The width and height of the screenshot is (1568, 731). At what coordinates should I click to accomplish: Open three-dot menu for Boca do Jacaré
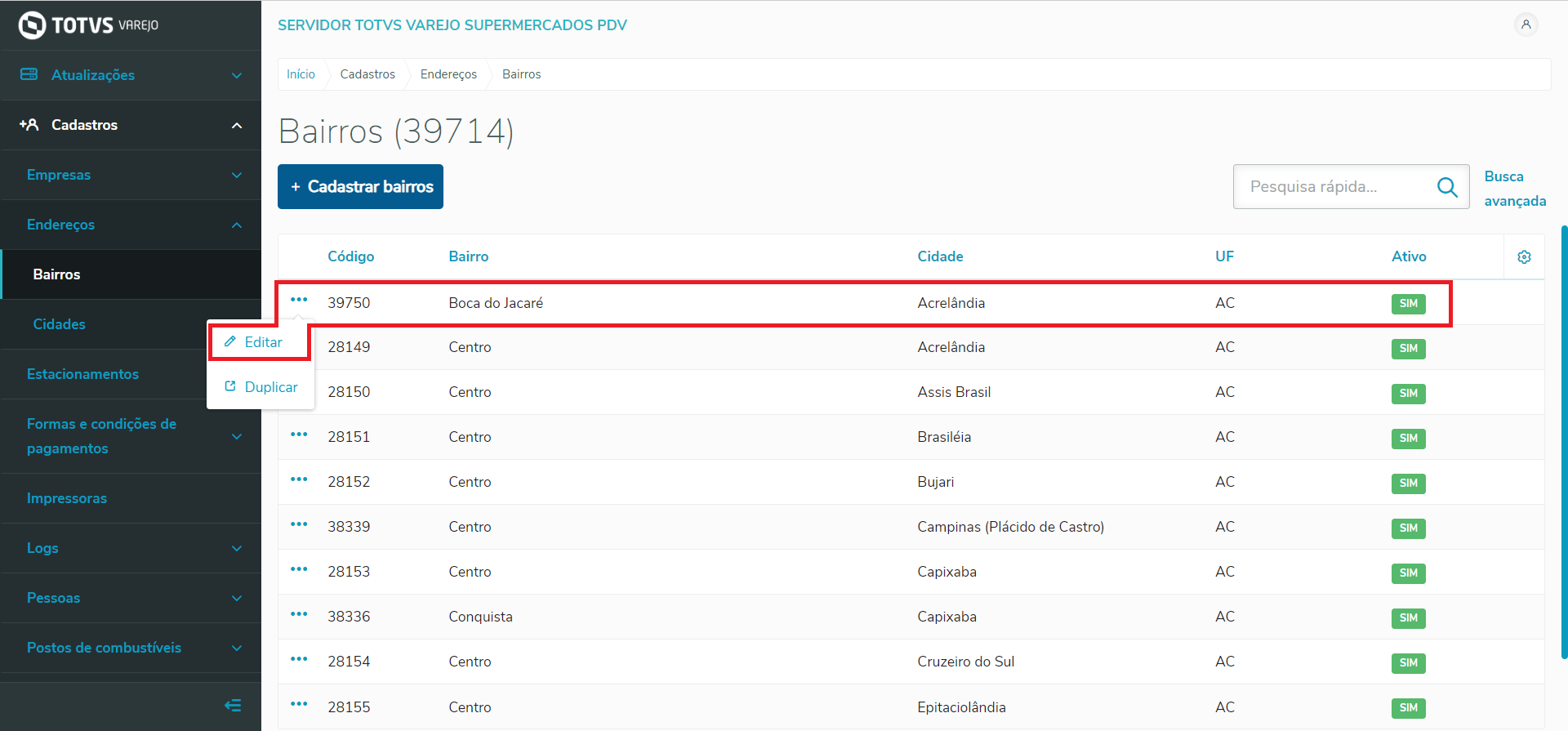click(299, 300)
